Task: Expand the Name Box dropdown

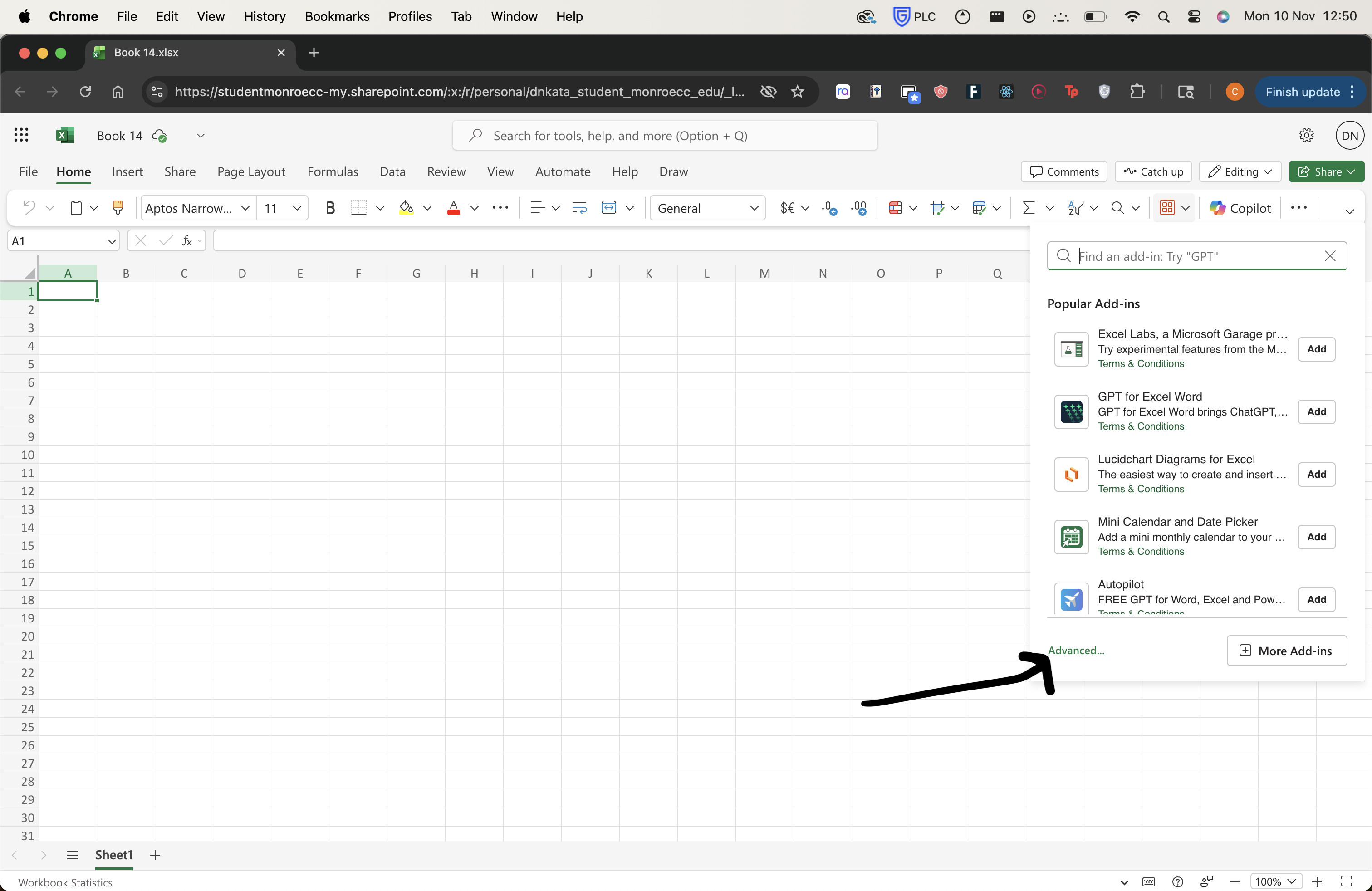Action: (111, 240)
